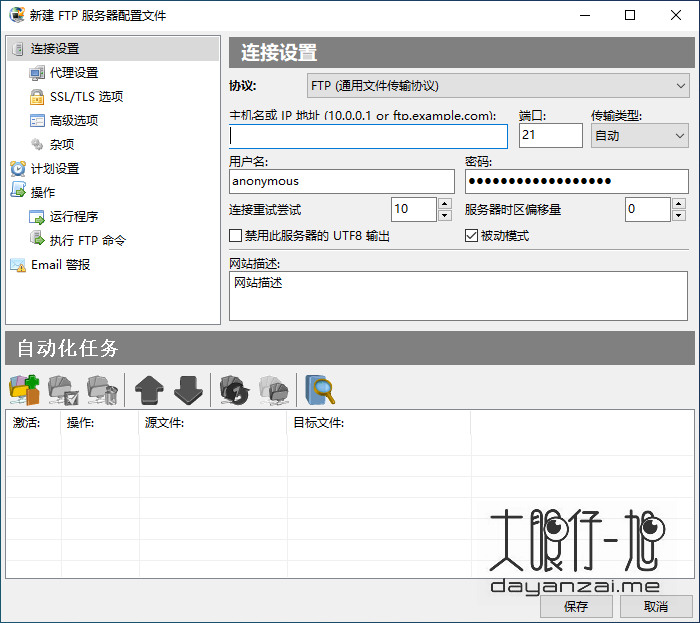700x623 pixels.
Task: Move the task up with up arrow
Action: point(148,388)
